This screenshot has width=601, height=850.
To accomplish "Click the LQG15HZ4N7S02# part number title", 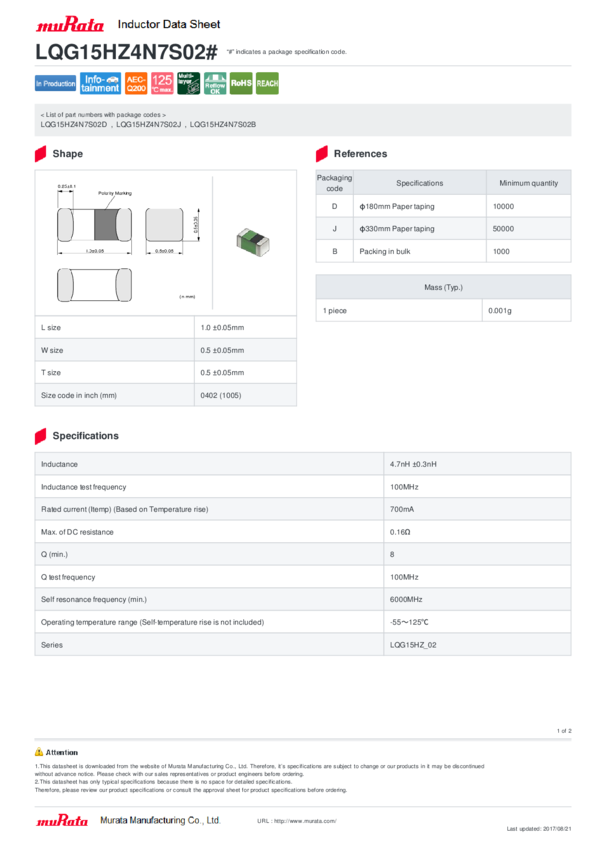I will click(x=126, y=52).
